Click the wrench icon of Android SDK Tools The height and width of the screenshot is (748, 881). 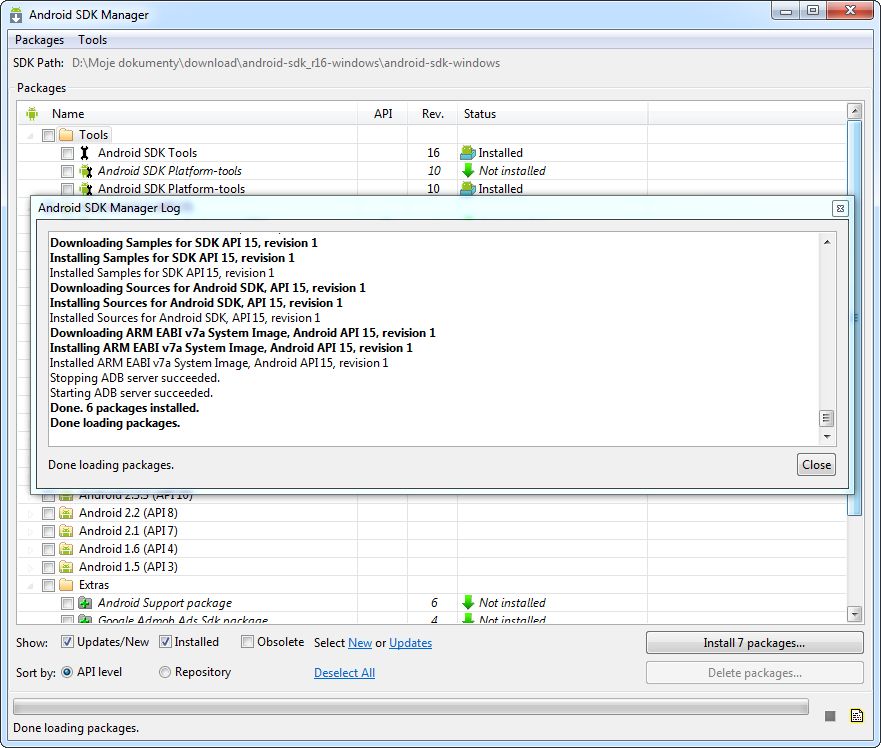click(x=85, y=153)
